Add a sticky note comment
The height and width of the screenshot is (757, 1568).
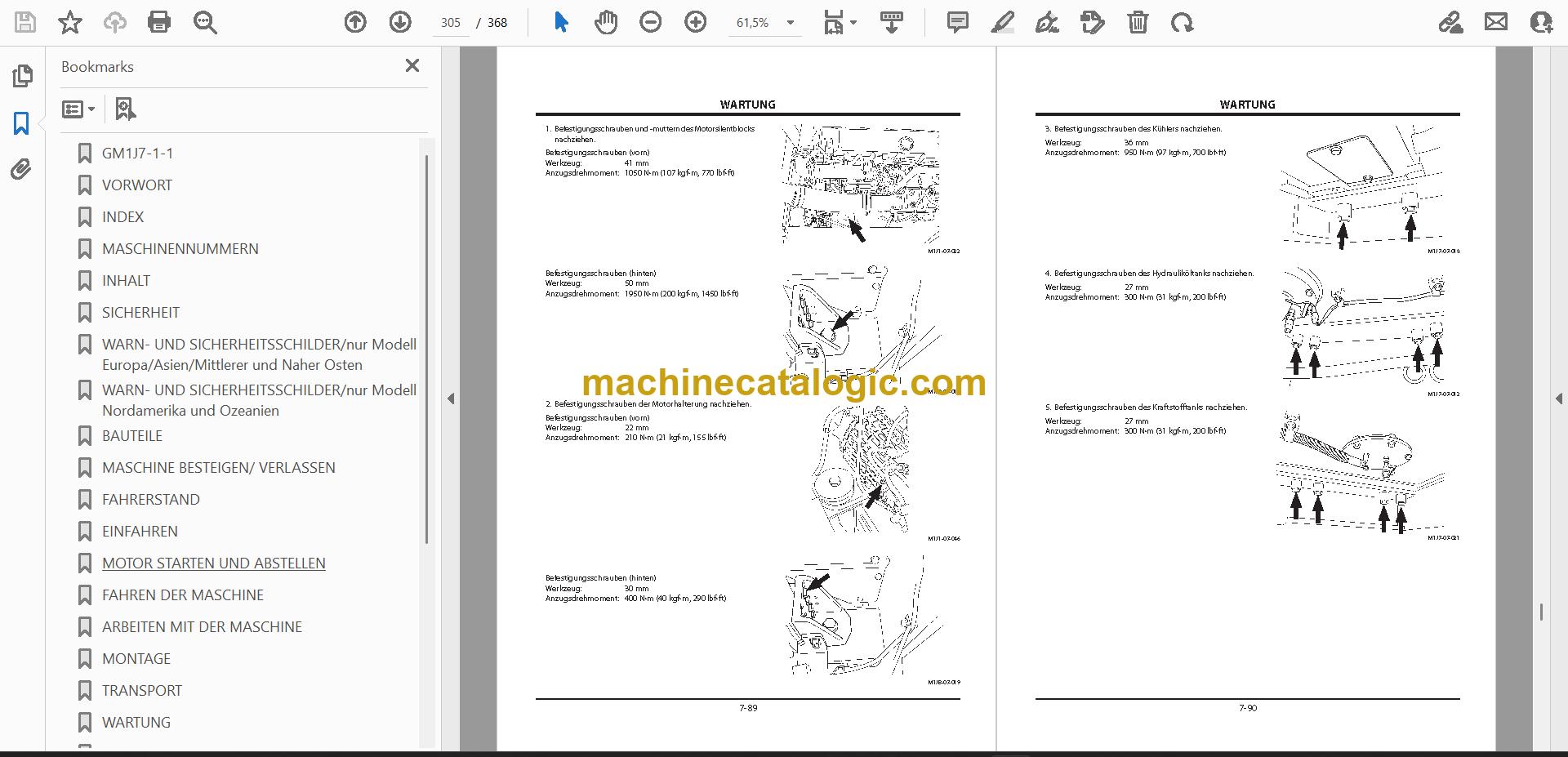[958, 22]
